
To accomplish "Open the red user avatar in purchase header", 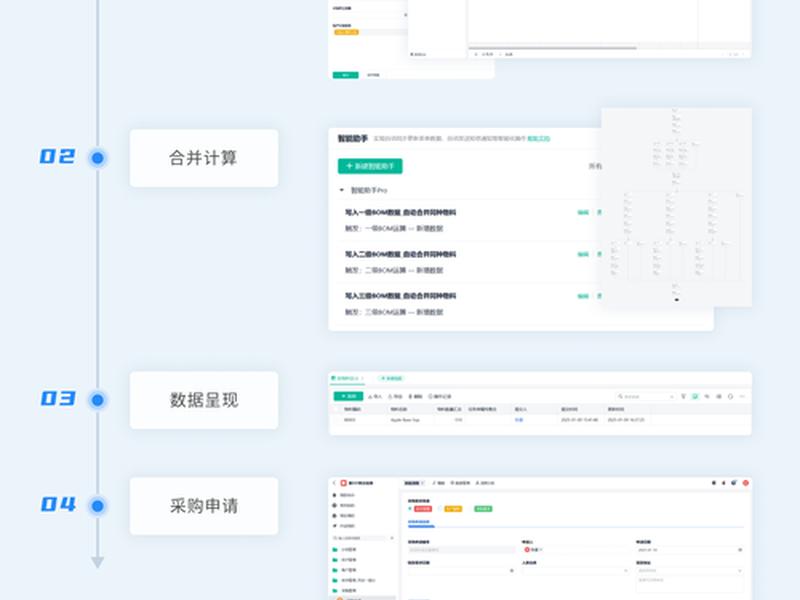I will [745, 483].
